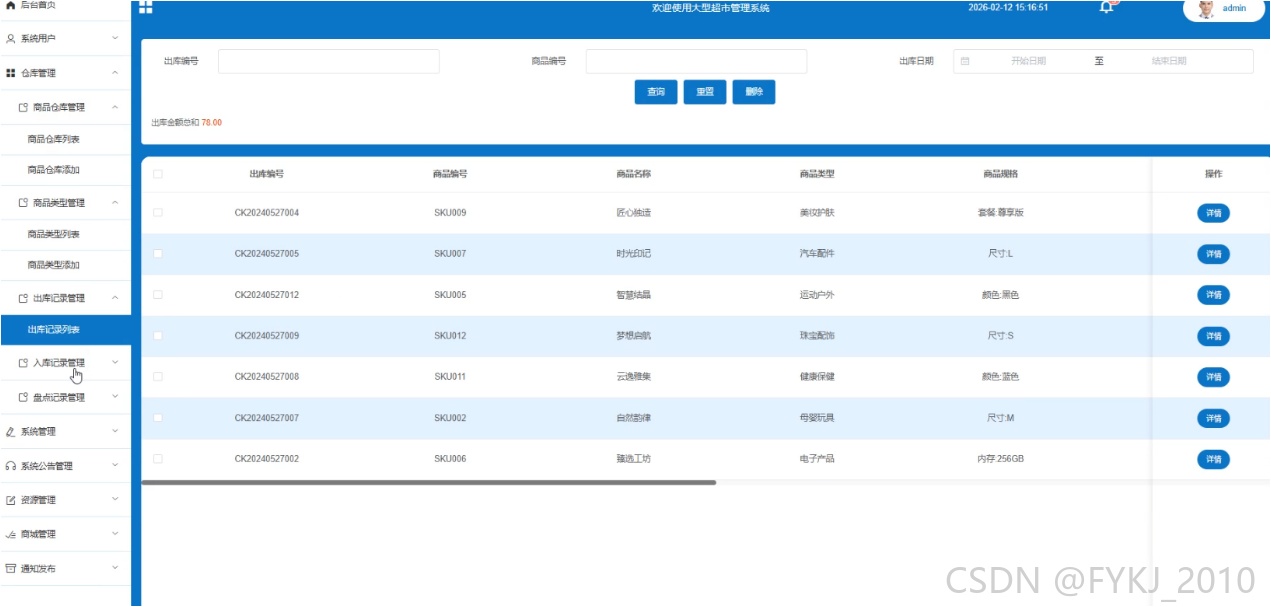
Task: Collapse 仓库管理 using its chevron
Action: coord(115,73)
